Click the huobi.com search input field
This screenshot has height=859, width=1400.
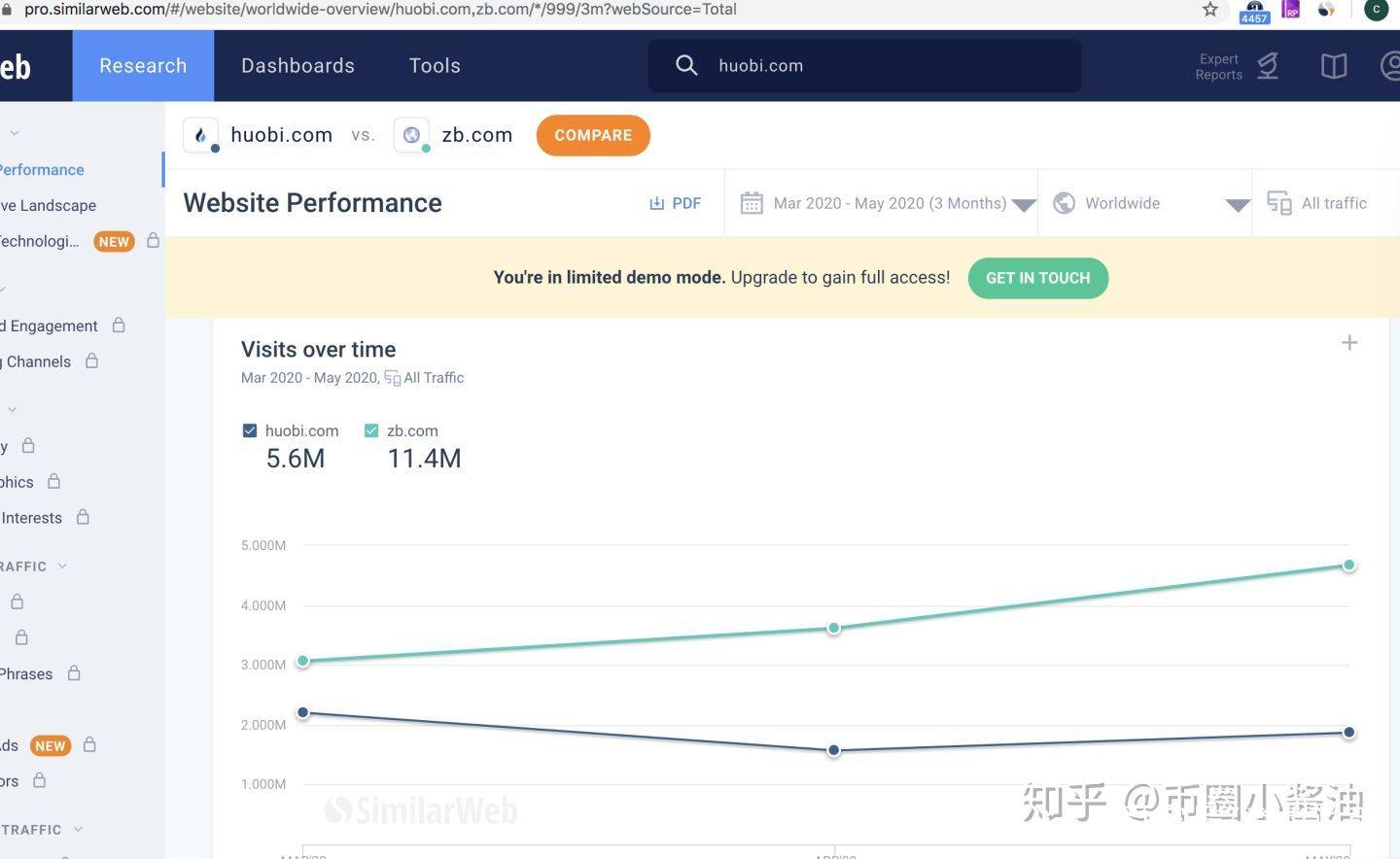pyautogui.click(x=865, y=65)
